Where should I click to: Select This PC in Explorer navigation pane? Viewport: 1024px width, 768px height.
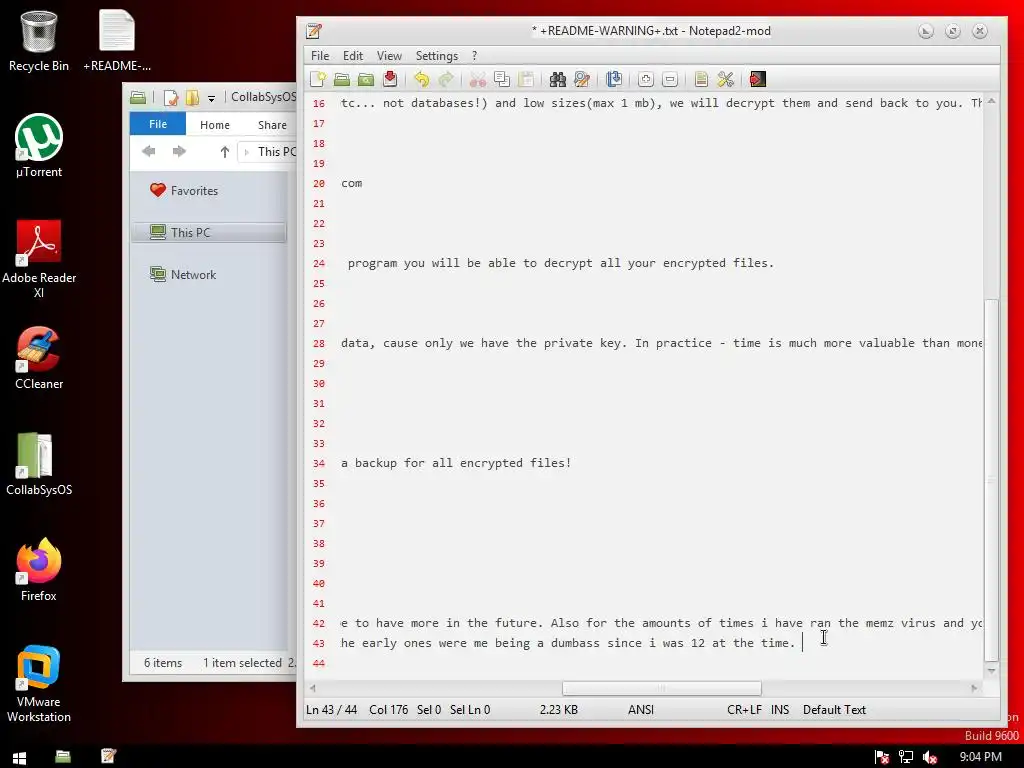209,232
